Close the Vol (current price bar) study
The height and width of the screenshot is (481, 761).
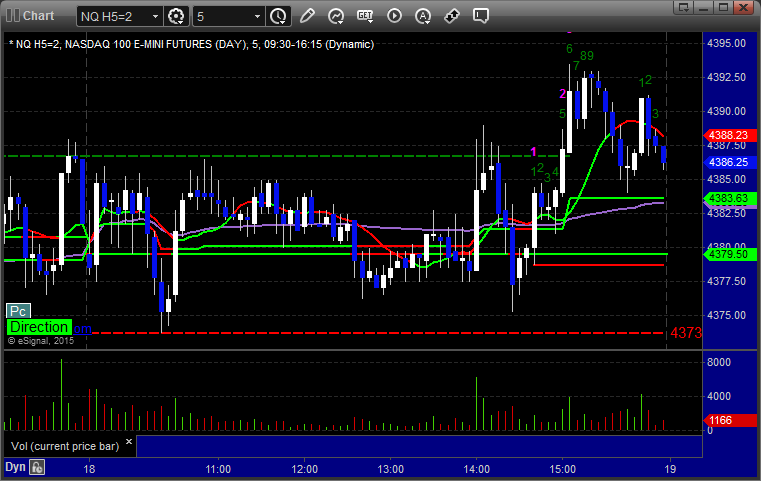pos(129,442)
